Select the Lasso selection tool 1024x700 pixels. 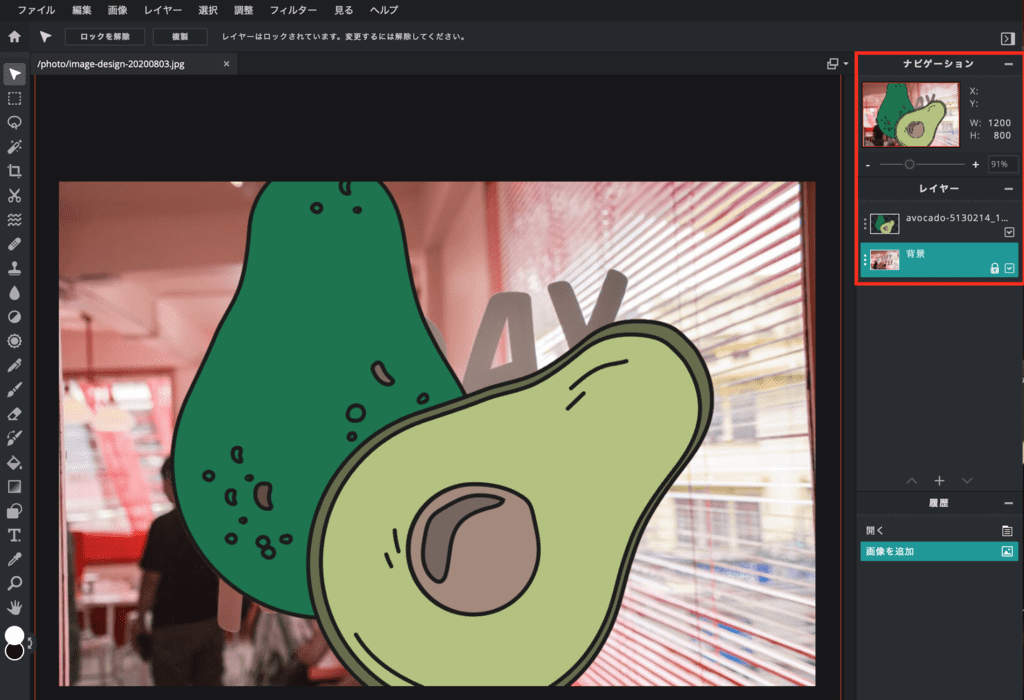coord(13,122)
